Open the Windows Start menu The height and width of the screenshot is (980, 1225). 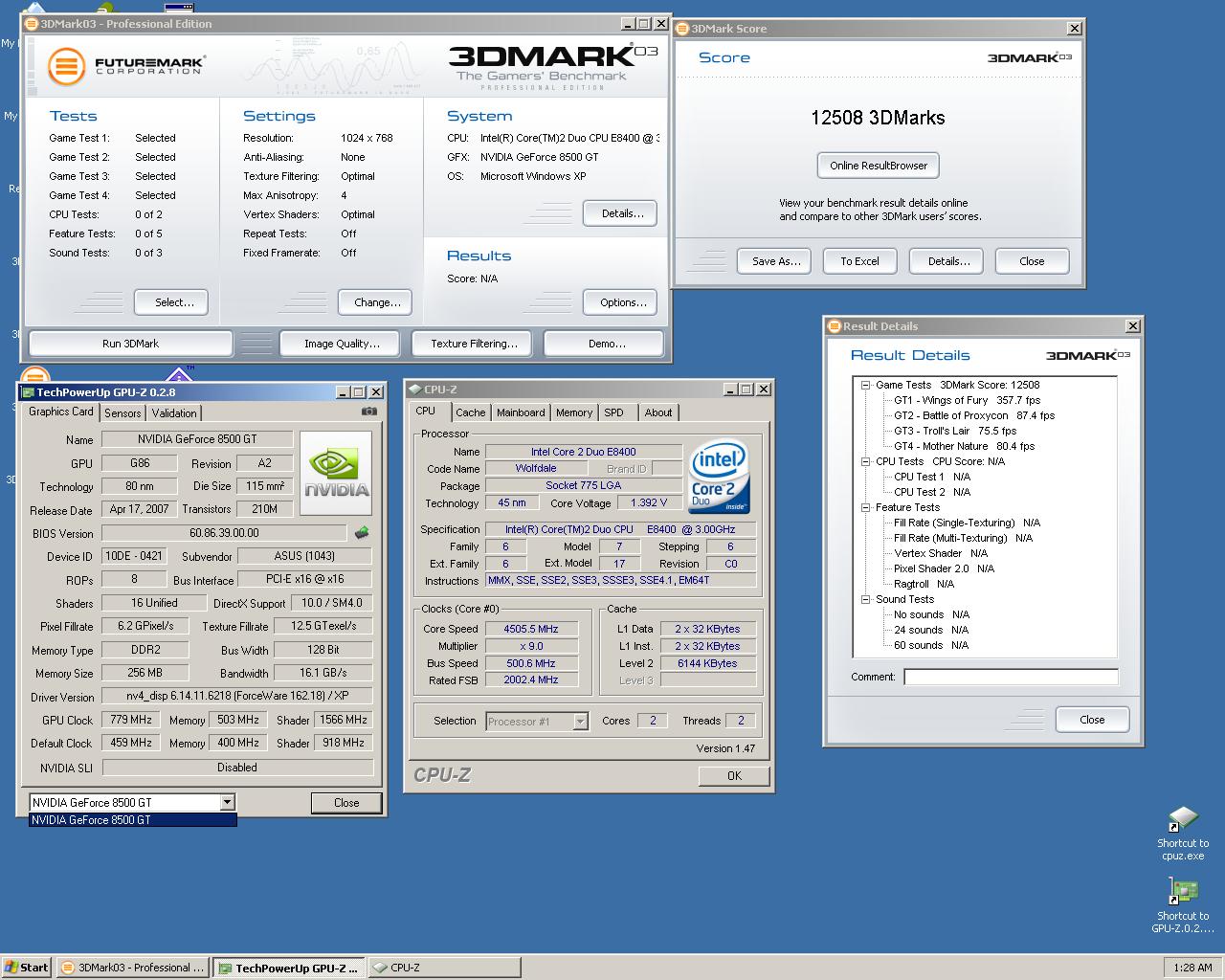27,968
